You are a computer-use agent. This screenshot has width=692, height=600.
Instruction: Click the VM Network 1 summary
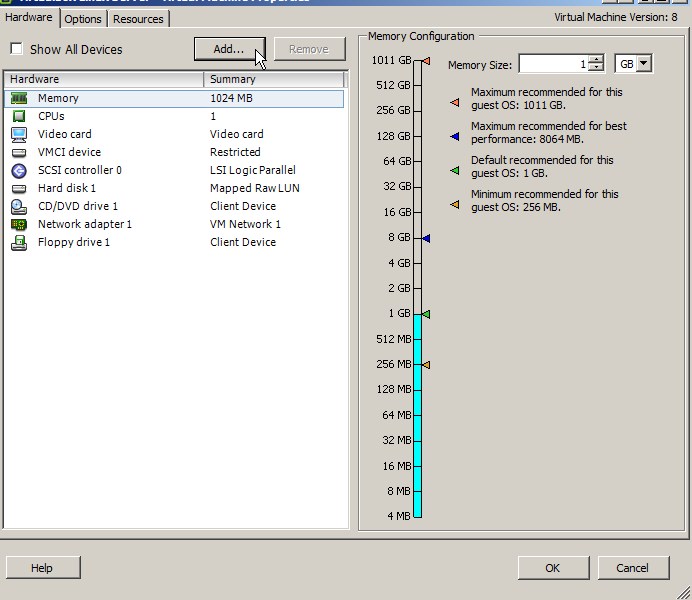pos(245,225)
